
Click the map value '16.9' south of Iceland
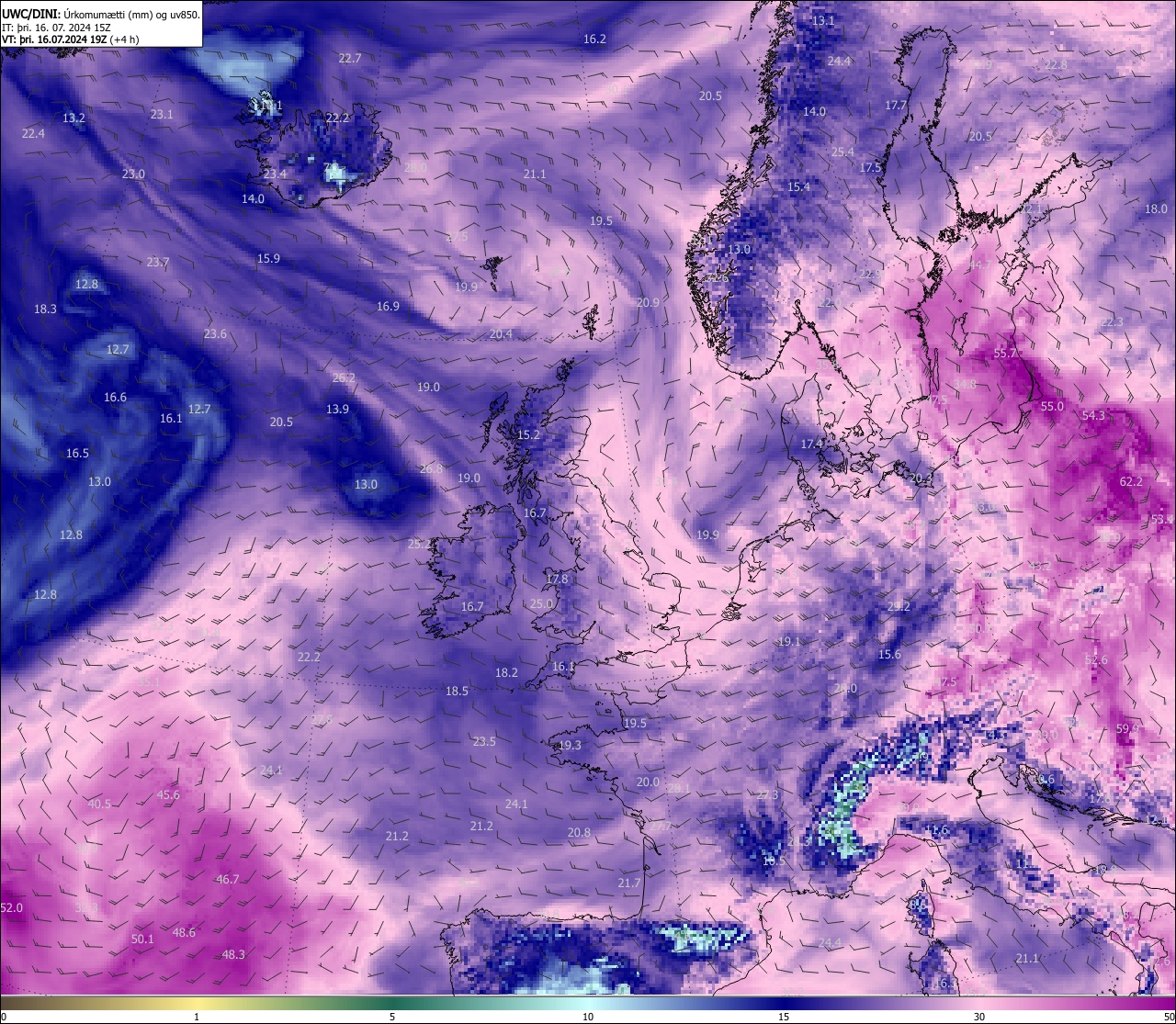point(388,306)
